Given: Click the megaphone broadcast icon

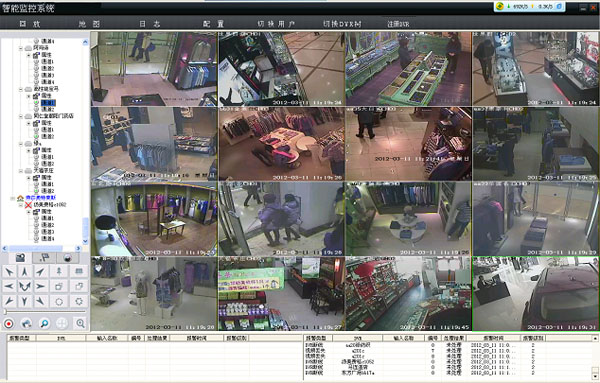Looking at the screenshot, I should [x=26, y=323].
